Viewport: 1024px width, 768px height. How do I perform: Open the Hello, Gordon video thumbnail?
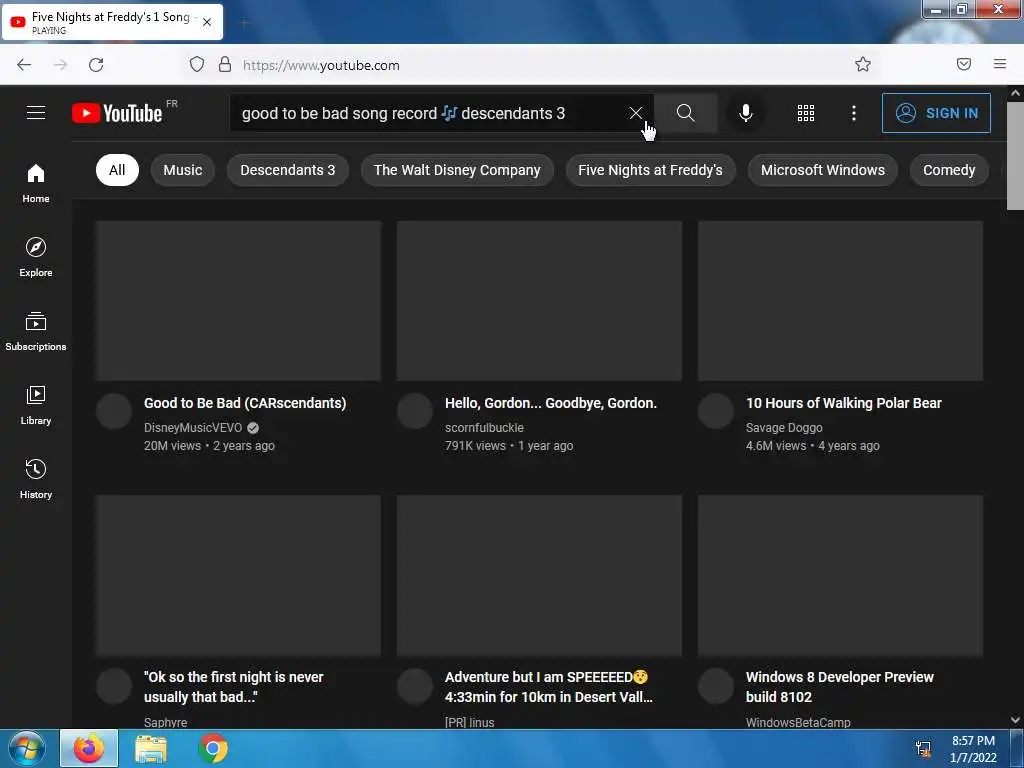tap(539, 300)
